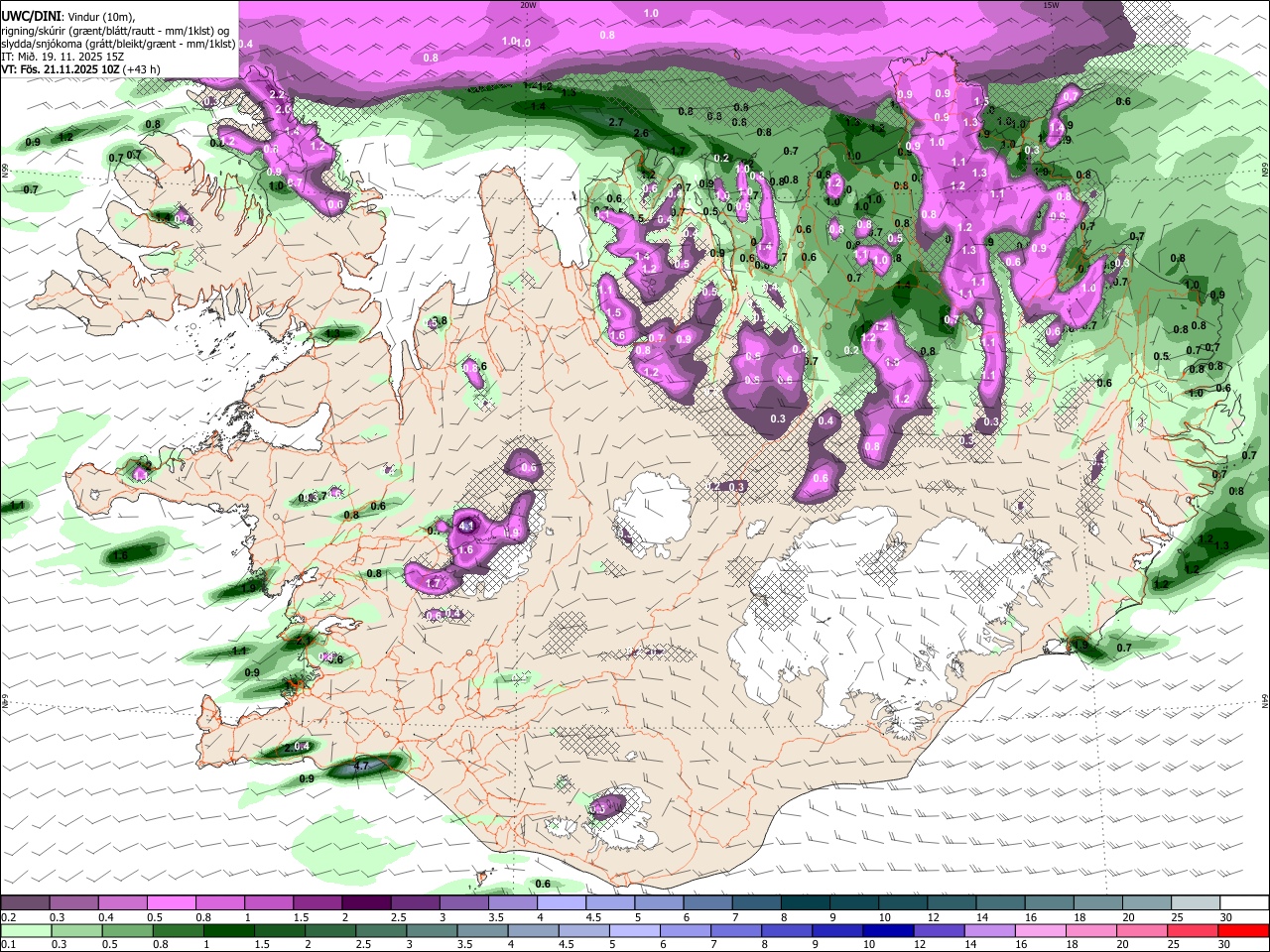1270x952 pixels.
Task: Select the red bottom legend swatch after 30
Action: pos(1245,930)
